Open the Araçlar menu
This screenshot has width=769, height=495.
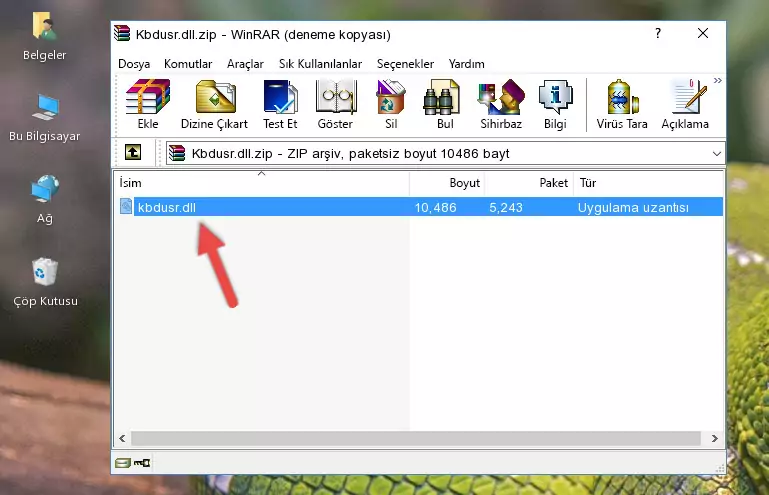pyautogui.click(x=245, y=64)
